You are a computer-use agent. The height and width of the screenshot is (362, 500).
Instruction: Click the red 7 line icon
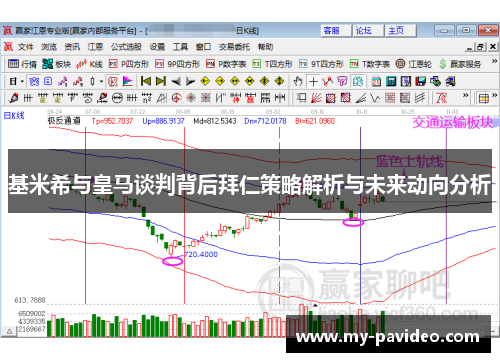pyautogui.click(x=441, y=98)
